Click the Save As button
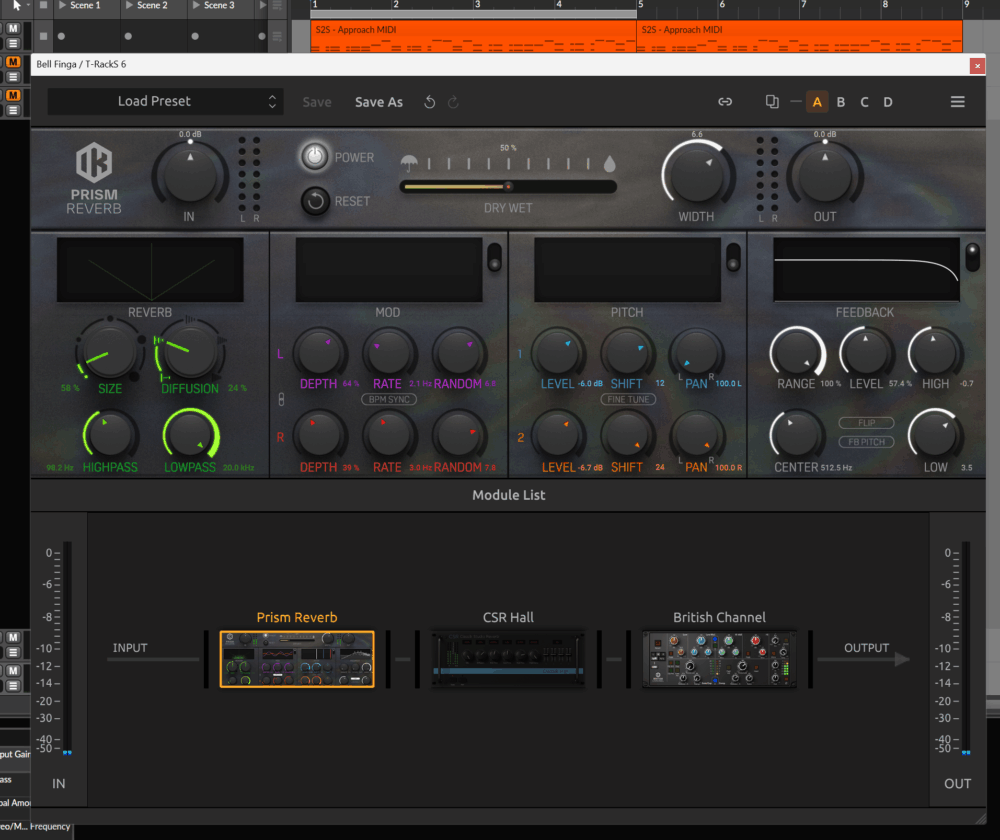Image resolution: width=1000 pixels, height=840 pixels. (x=379, y=102)
